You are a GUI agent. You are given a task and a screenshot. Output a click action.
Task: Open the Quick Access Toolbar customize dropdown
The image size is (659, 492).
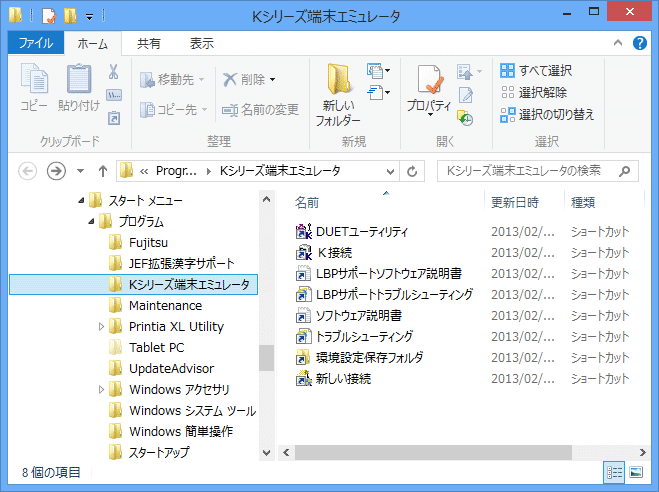[x=90, y=17]
